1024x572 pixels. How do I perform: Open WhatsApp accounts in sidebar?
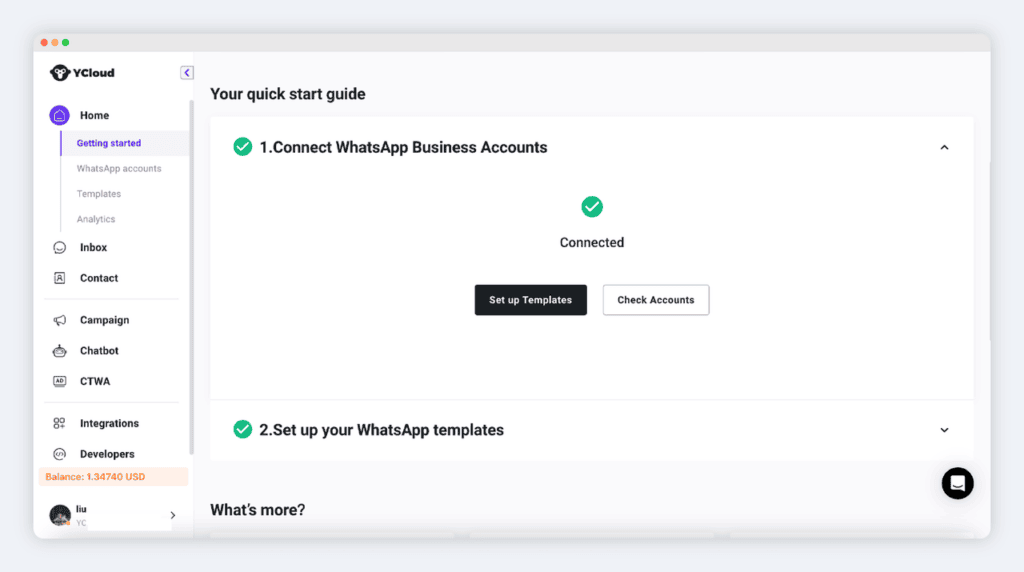(x=119, y=168)
